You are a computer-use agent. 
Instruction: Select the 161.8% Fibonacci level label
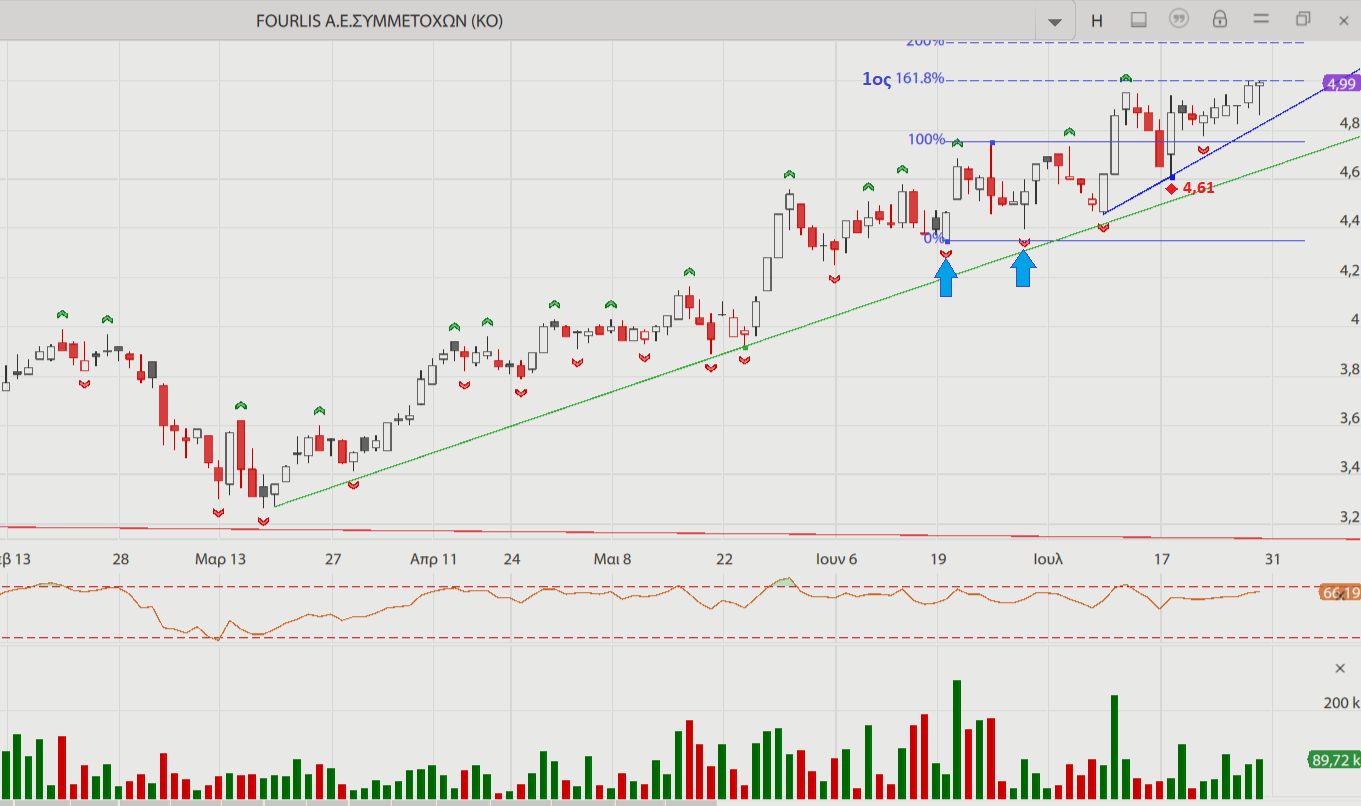(x=920, y=78)
